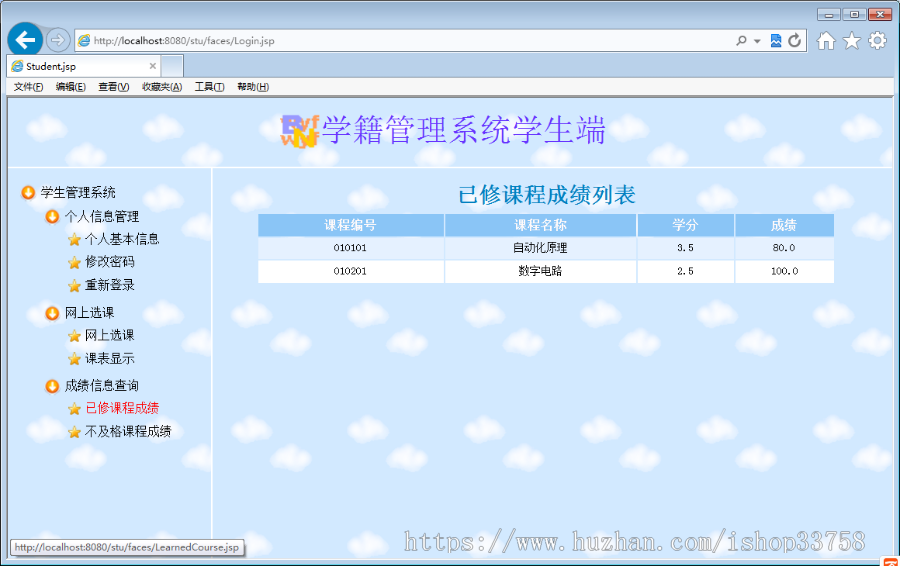The image size is (900, 566).
Task: Click the browser forward arrow button
Action: tap(57, 40)
